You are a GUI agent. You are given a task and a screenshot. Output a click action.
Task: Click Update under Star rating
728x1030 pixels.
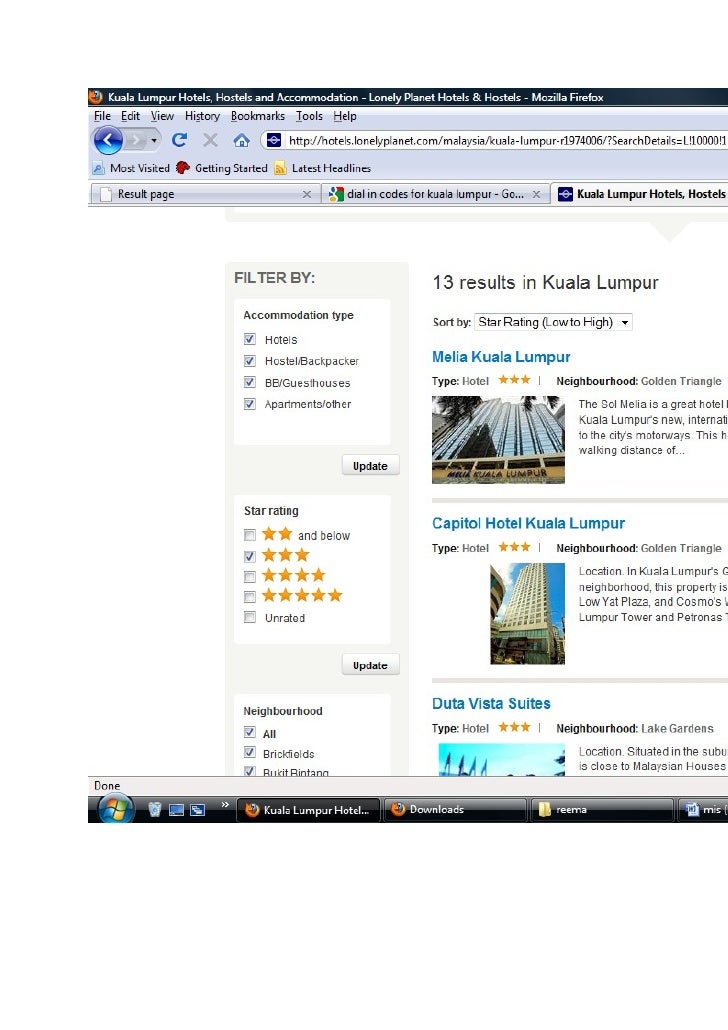[370, 665]
